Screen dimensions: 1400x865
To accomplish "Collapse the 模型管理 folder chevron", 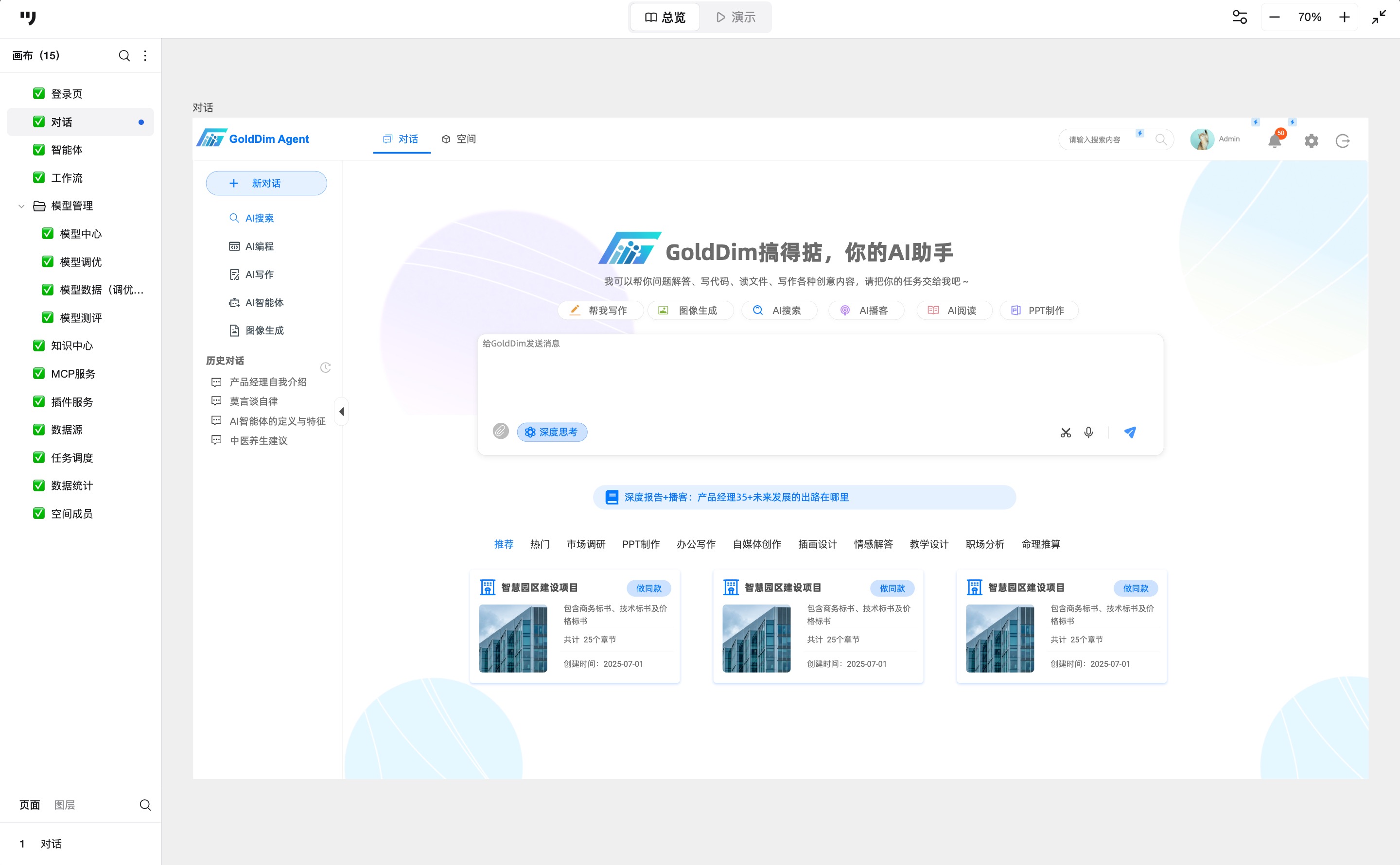I will 21,206.
